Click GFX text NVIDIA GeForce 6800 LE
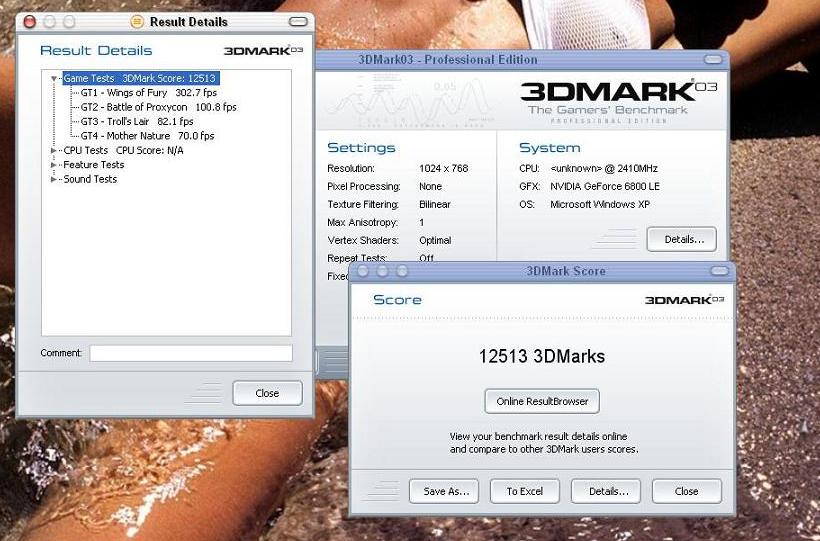 coord(605,186)
